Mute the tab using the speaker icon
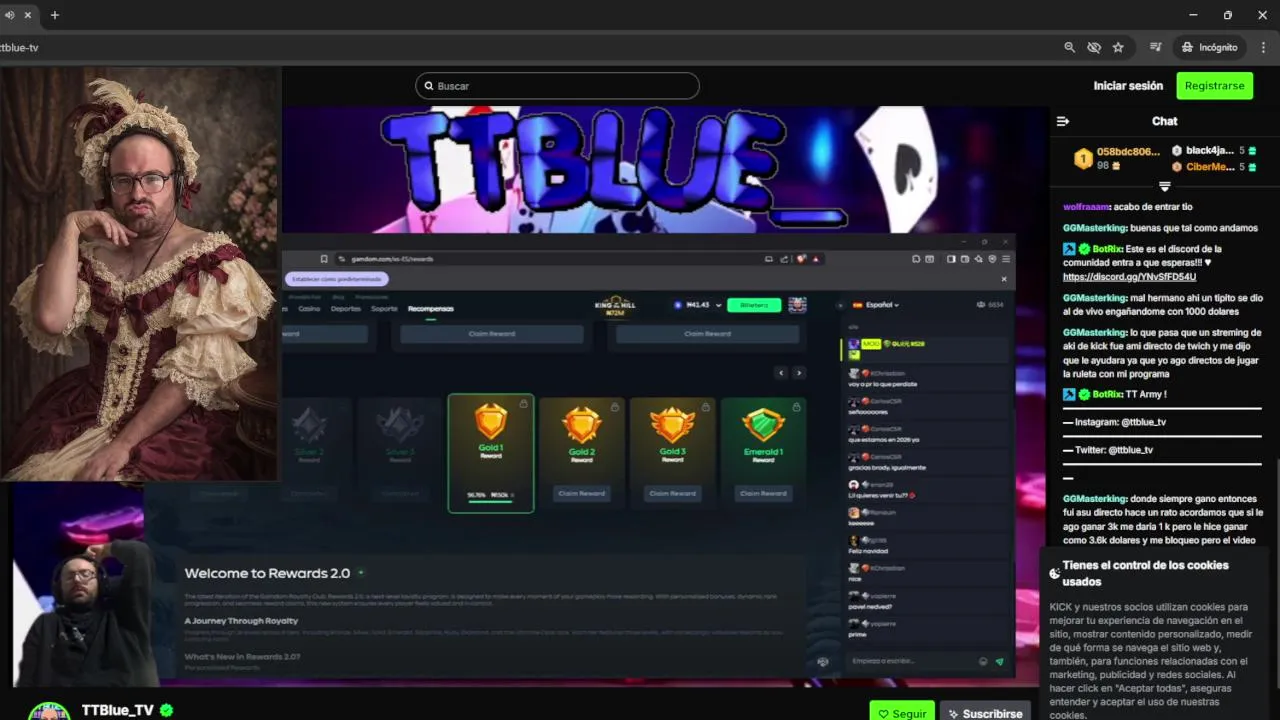 pyautogui.click(x=9, y=15)
